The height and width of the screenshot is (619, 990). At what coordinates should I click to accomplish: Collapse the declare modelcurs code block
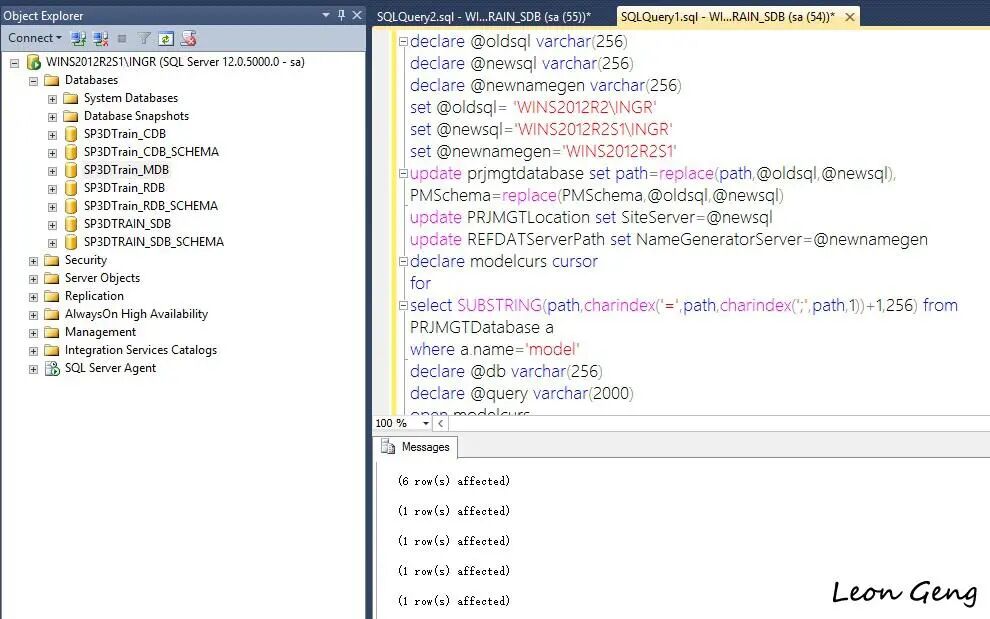click(x=403, y=261)
